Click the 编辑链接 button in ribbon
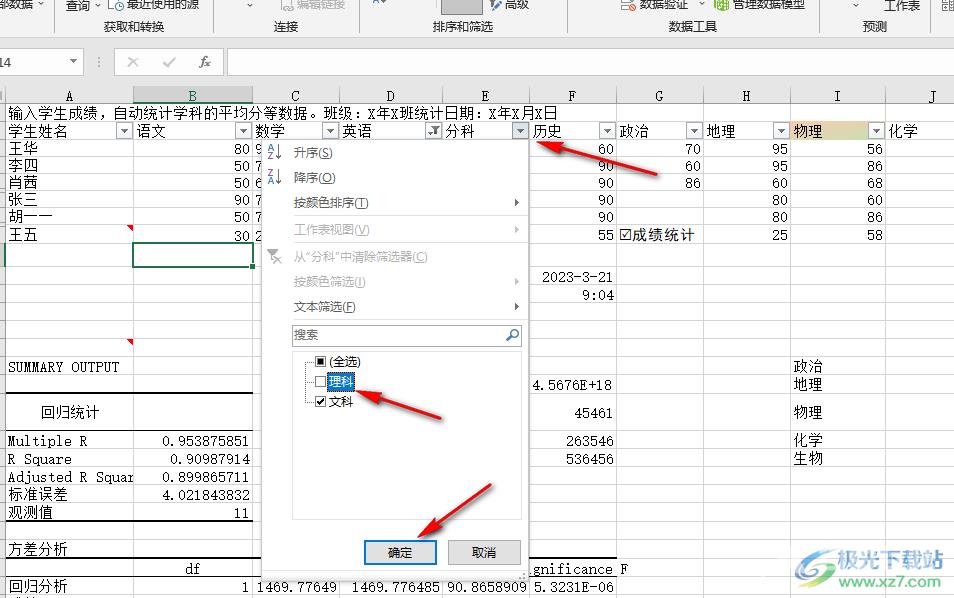The width and height of the screenshot is (954, 598). [313, 5]
